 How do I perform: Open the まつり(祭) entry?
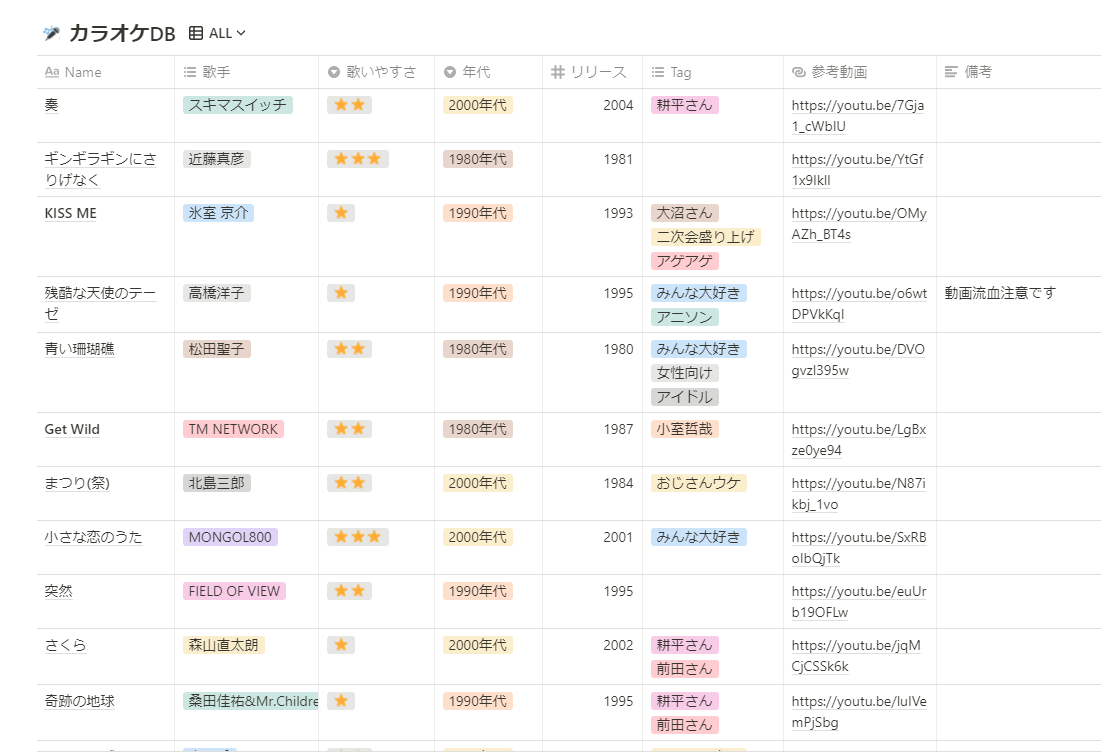(77, 483)
